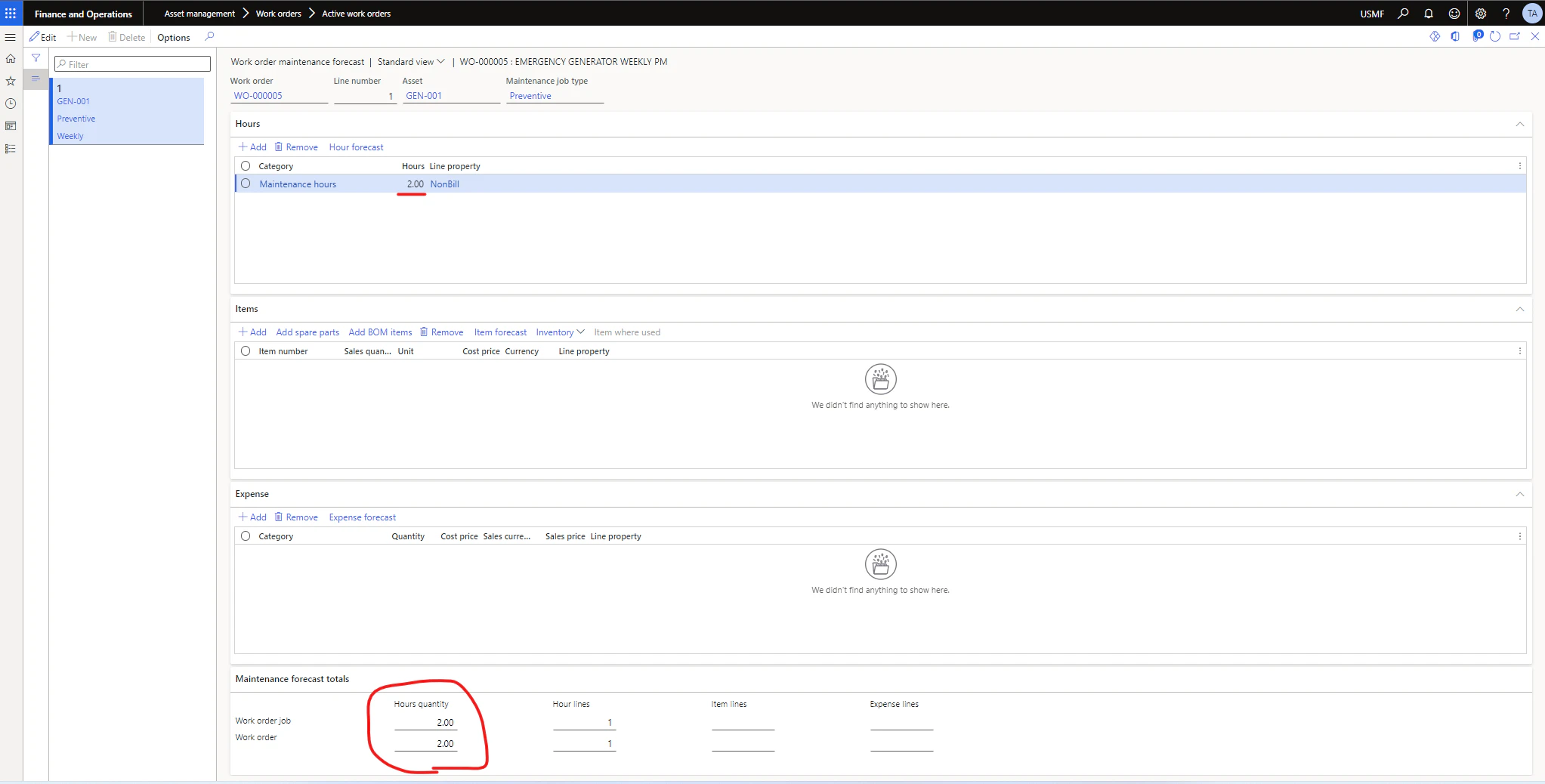The image size is (1545, 784).
Task: Open asset GEN-001 link in header
Action: click(x=424, y=96)
